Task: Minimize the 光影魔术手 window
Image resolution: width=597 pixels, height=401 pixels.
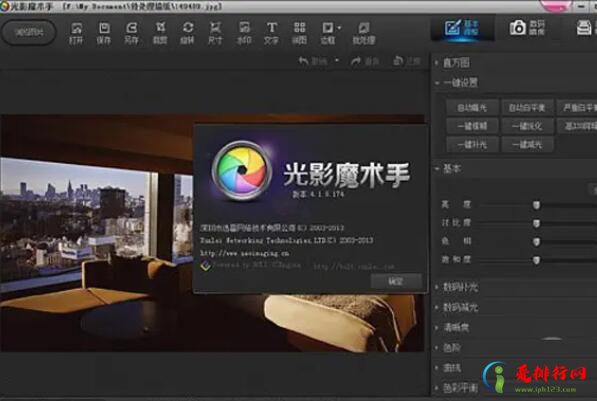Action: tap(581, 6)
